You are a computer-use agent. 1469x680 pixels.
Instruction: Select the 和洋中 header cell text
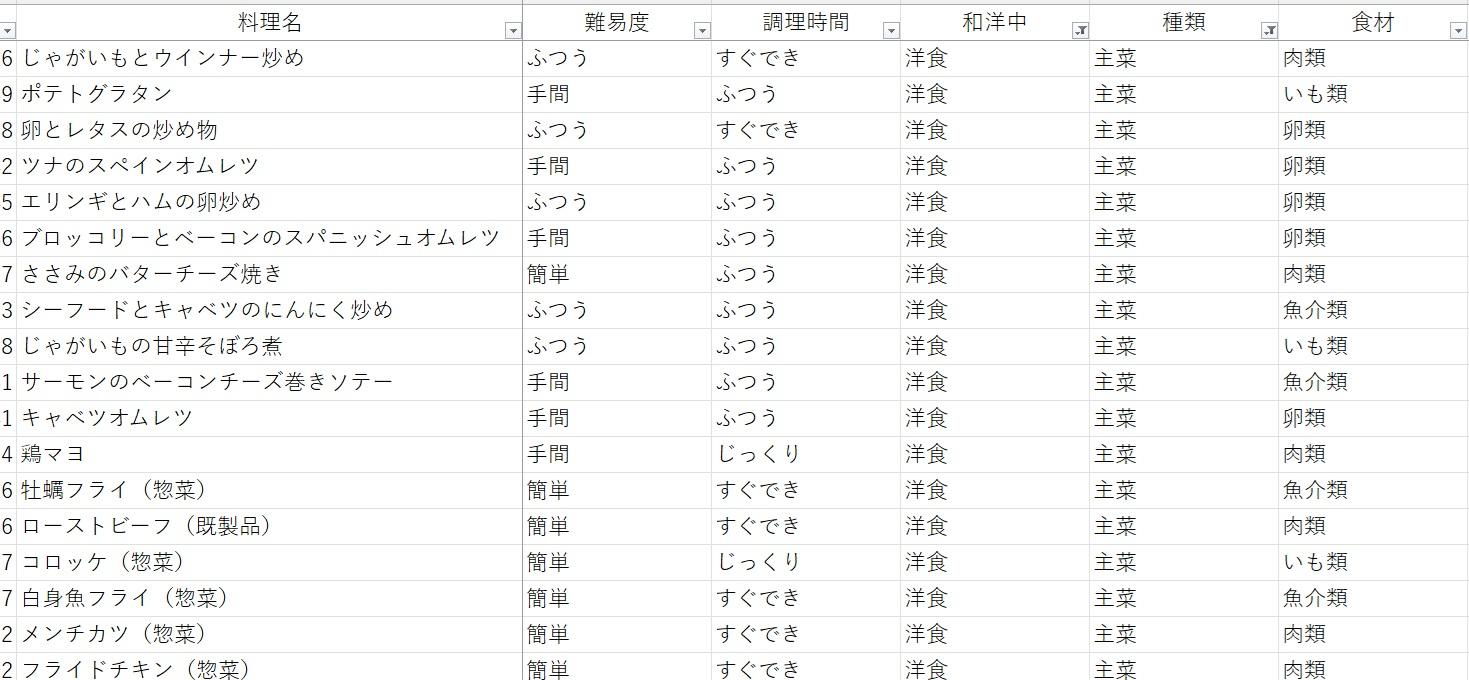995,22
